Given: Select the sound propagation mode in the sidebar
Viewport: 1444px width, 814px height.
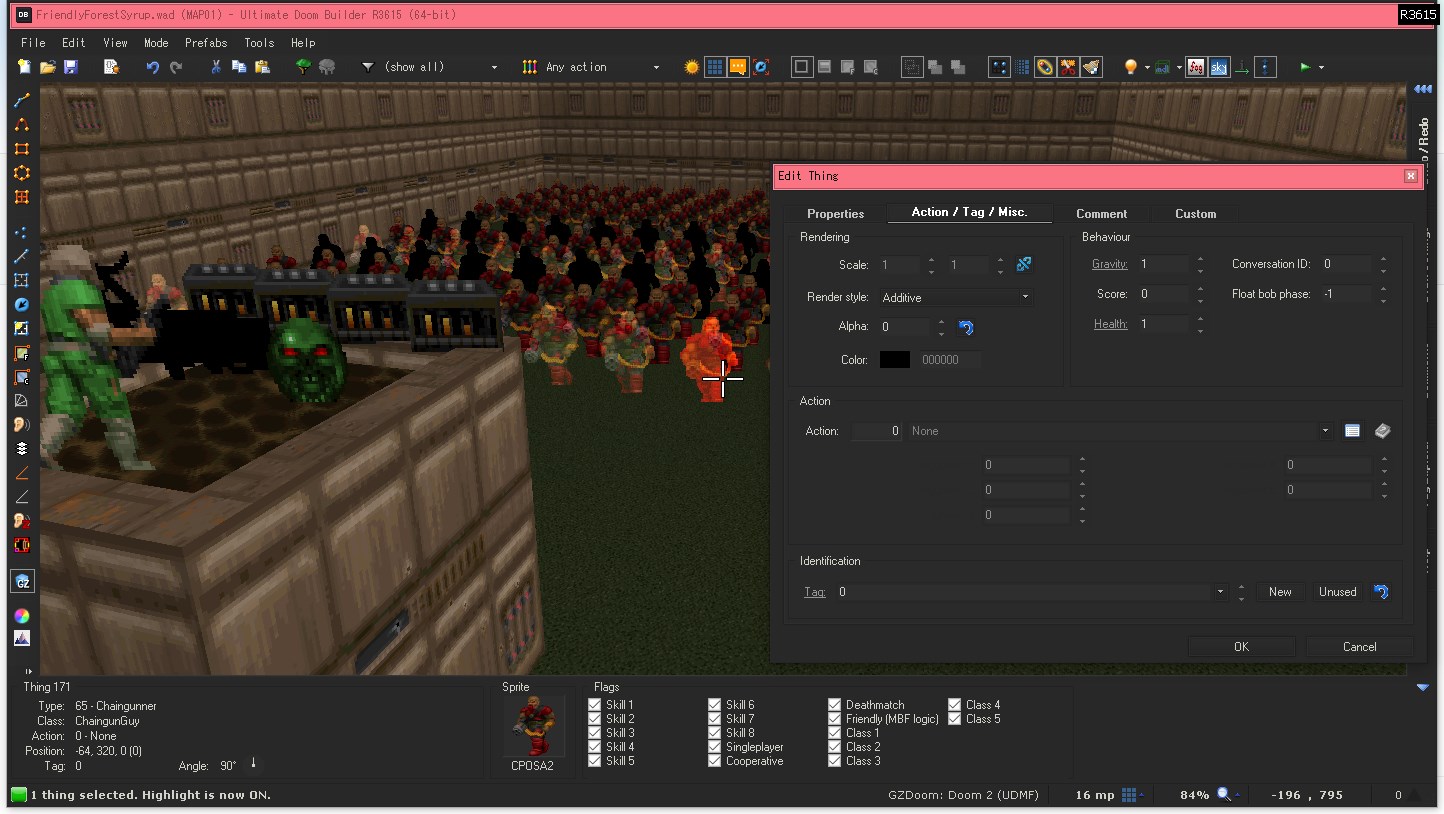Looking at the screenshot, I should [22, 424].
